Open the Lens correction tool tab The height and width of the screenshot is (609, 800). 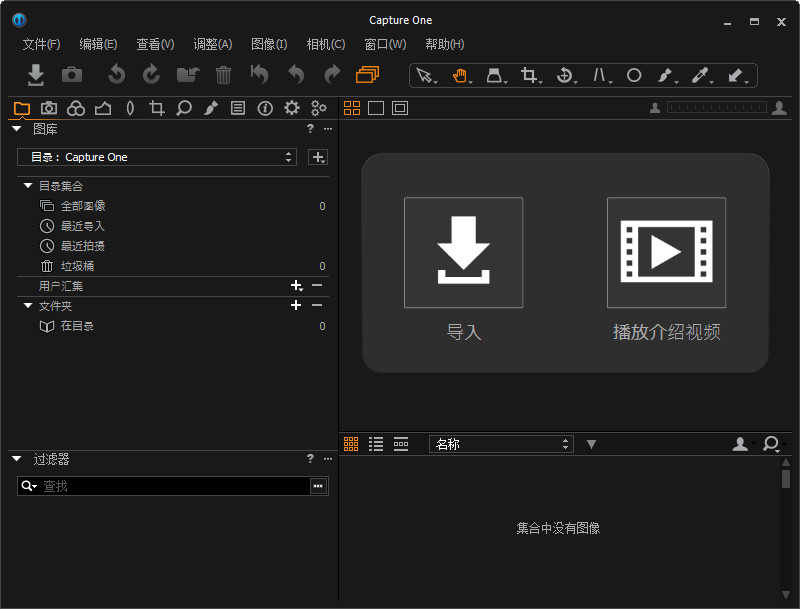(x=130, y=108)
